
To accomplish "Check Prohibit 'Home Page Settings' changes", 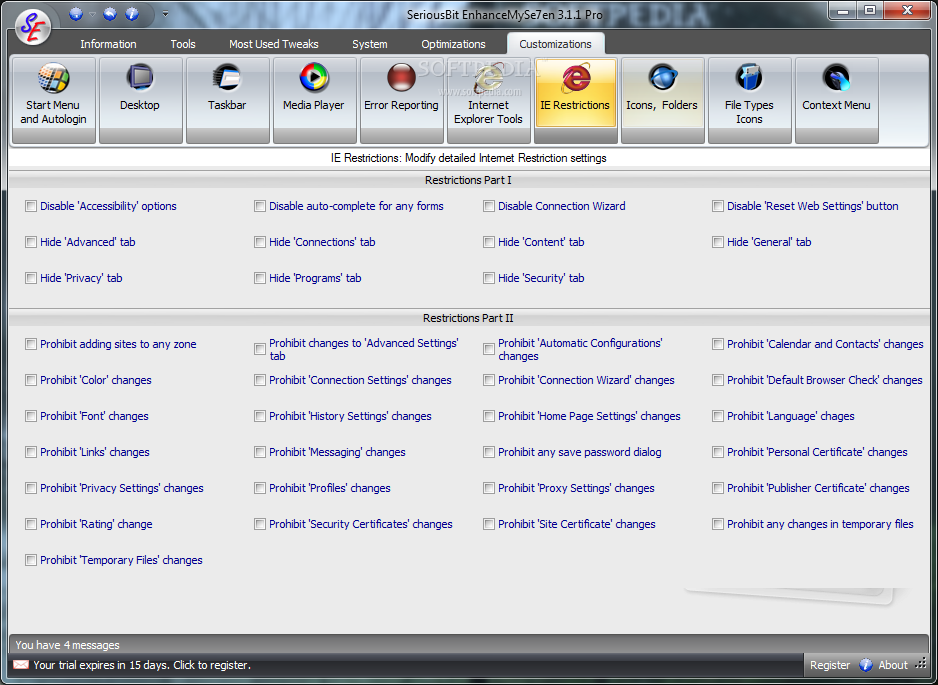I will 489,416.
